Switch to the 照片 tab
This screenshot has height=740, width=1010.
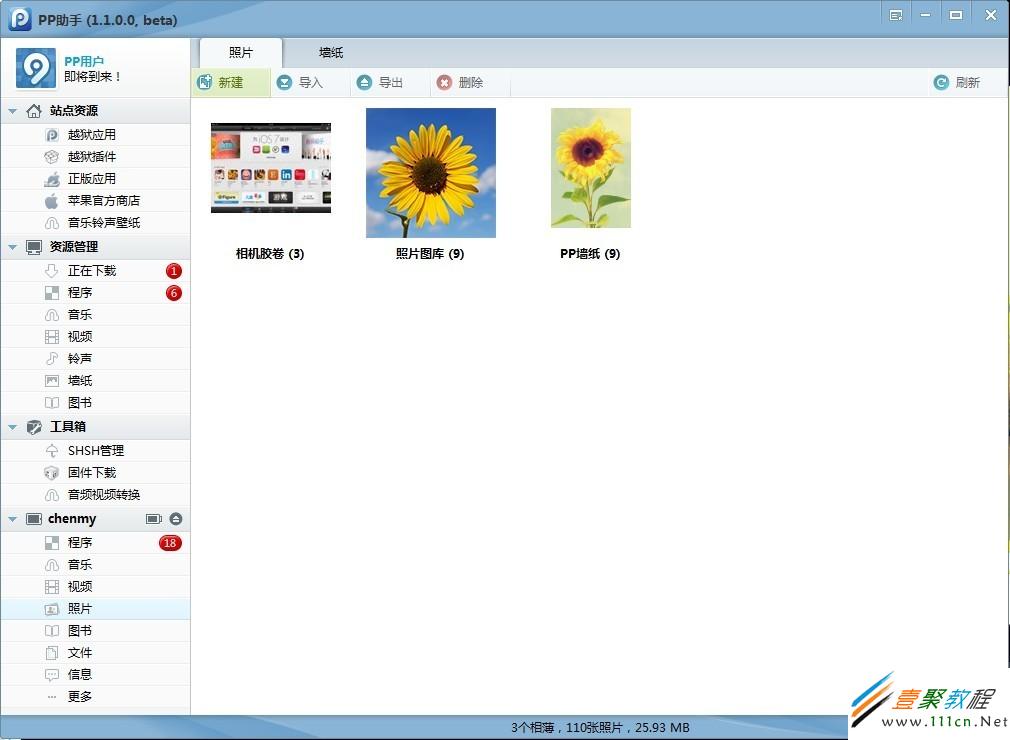(x=241, y=53)
